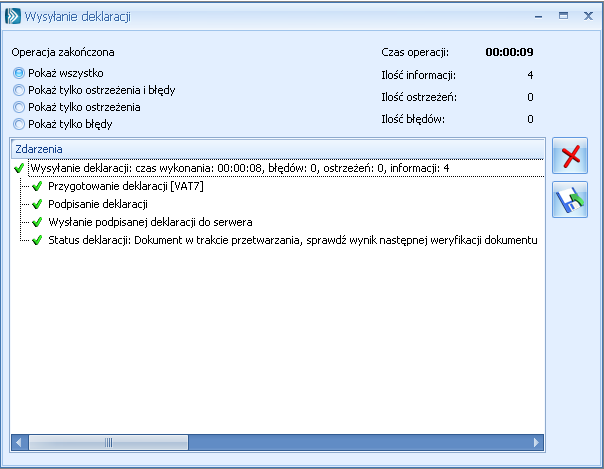Click the horizontal scrollbar right arrow

[536, 442]
